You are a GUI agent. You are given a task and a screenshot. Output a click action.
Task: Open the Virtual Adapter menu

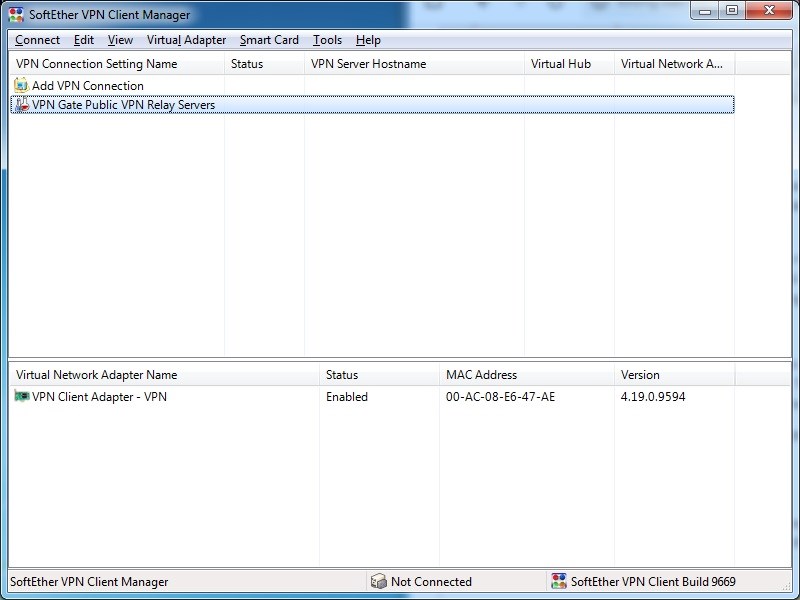(x=186, y=40)
